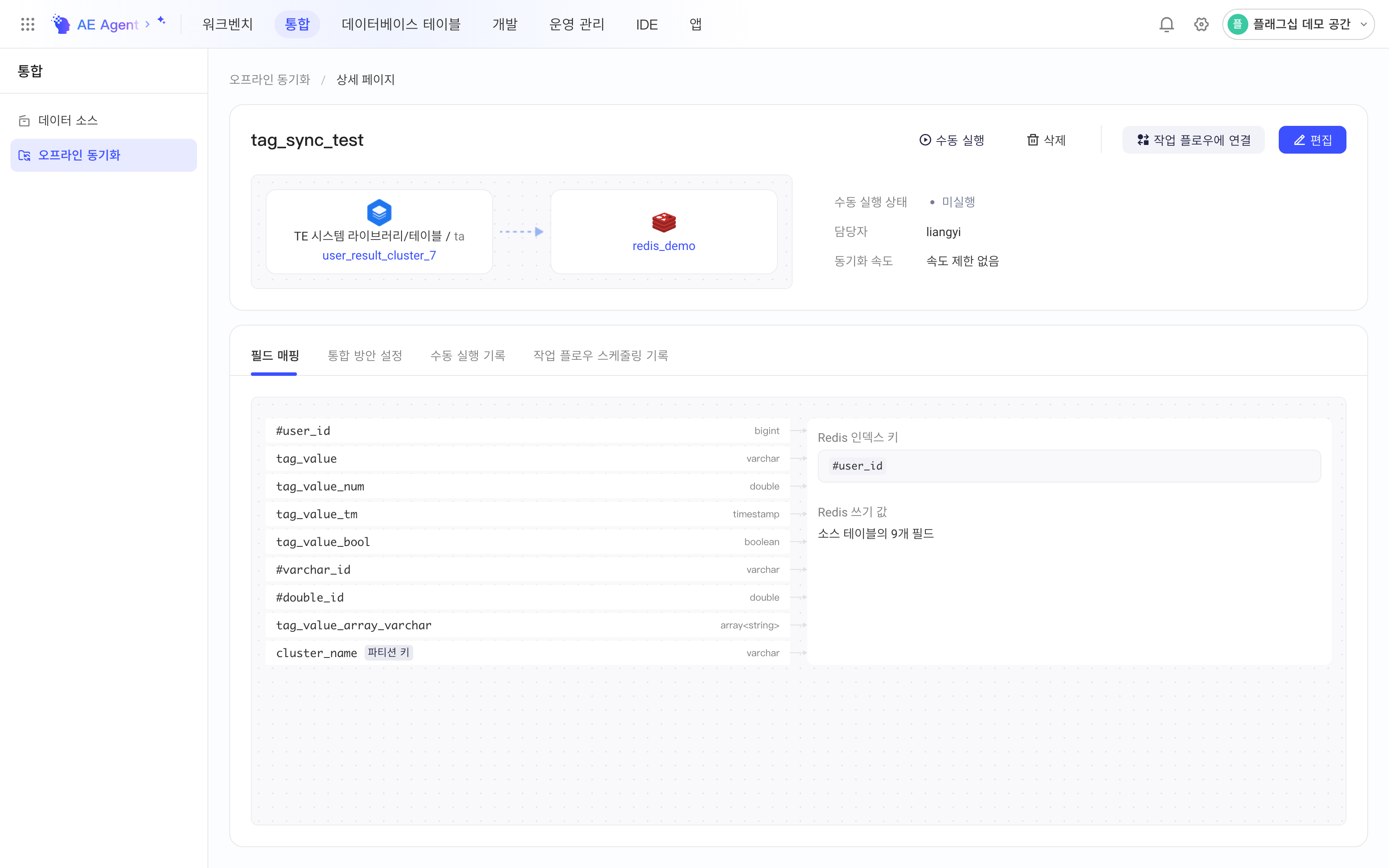Click the pencil icon on 편집 button
The height and width of the screenshot is (868, 1389).
[x=1300, y=140]
